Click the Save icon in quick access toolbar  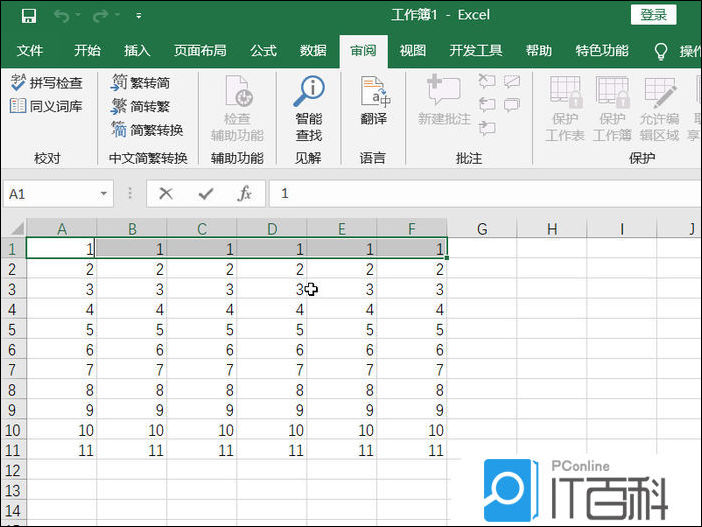[x=29, y=16]
